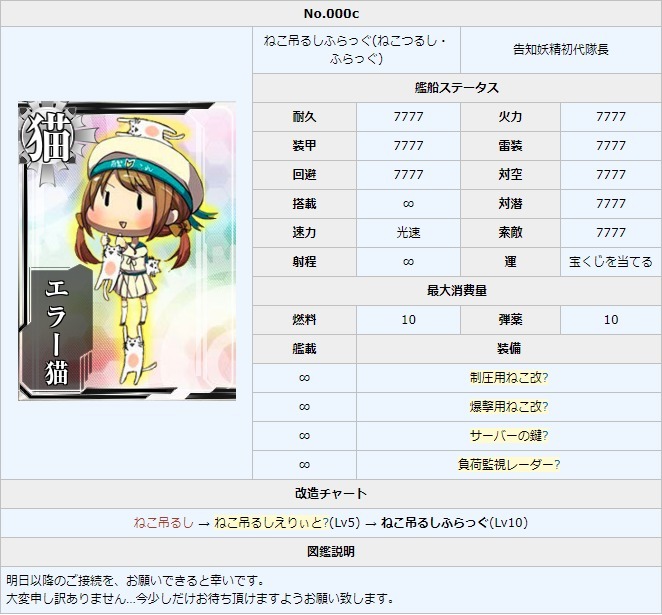The width and height of the screenshot is (662, 615).
Task: Click the 対潜 value 7777
Action: 610,203
